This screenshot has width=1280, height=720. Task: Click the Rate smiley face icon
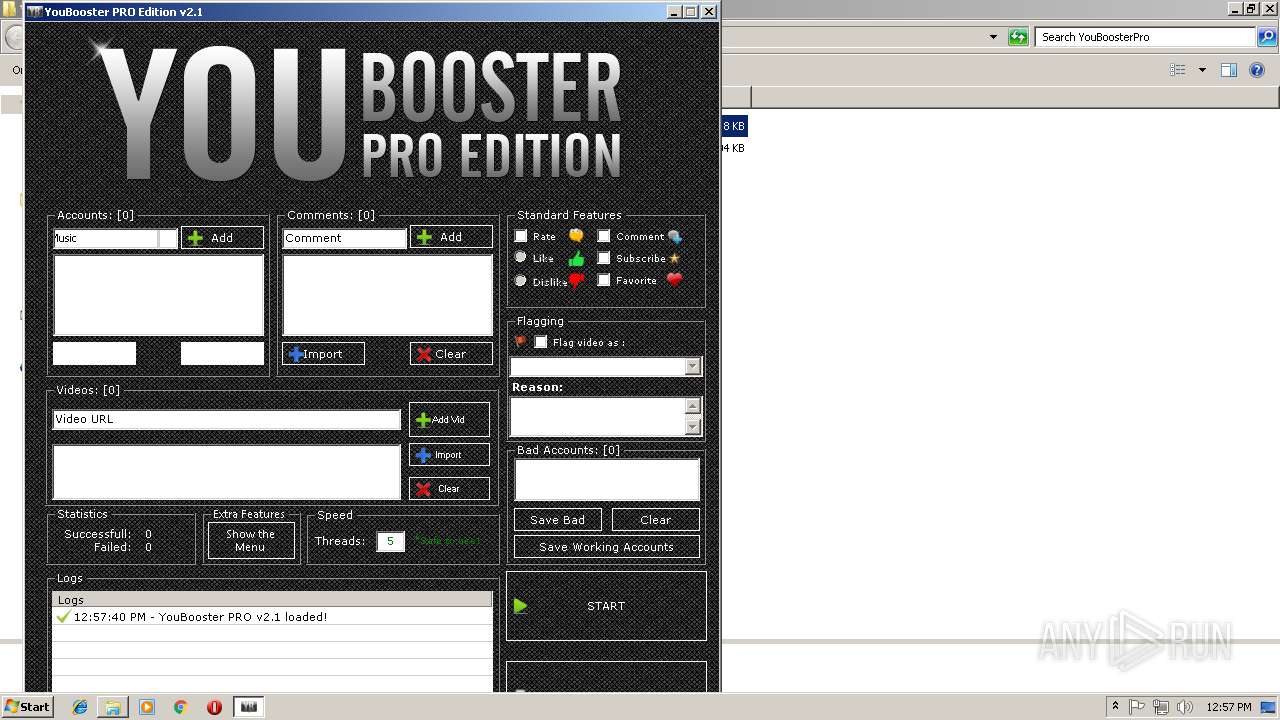pyautogui.click(x=576, y=236)
